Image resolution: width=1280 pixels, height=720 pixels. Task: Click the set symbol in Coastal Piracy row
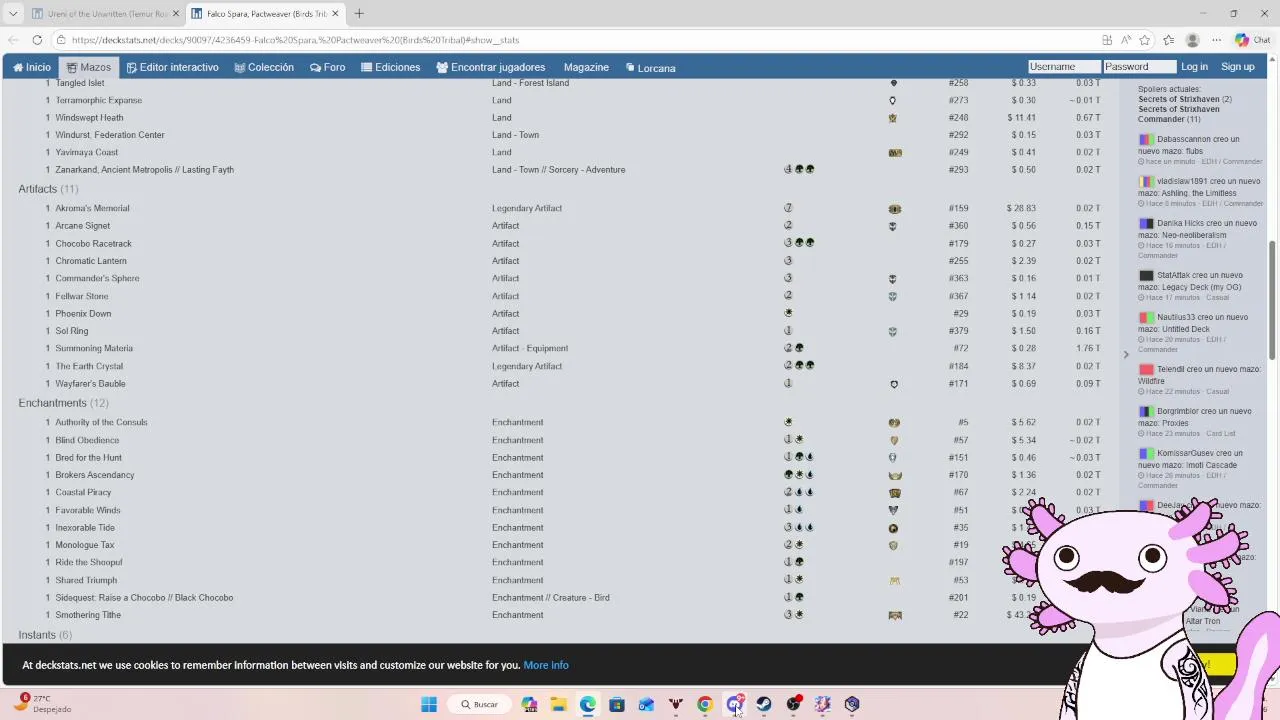[895, 493]
